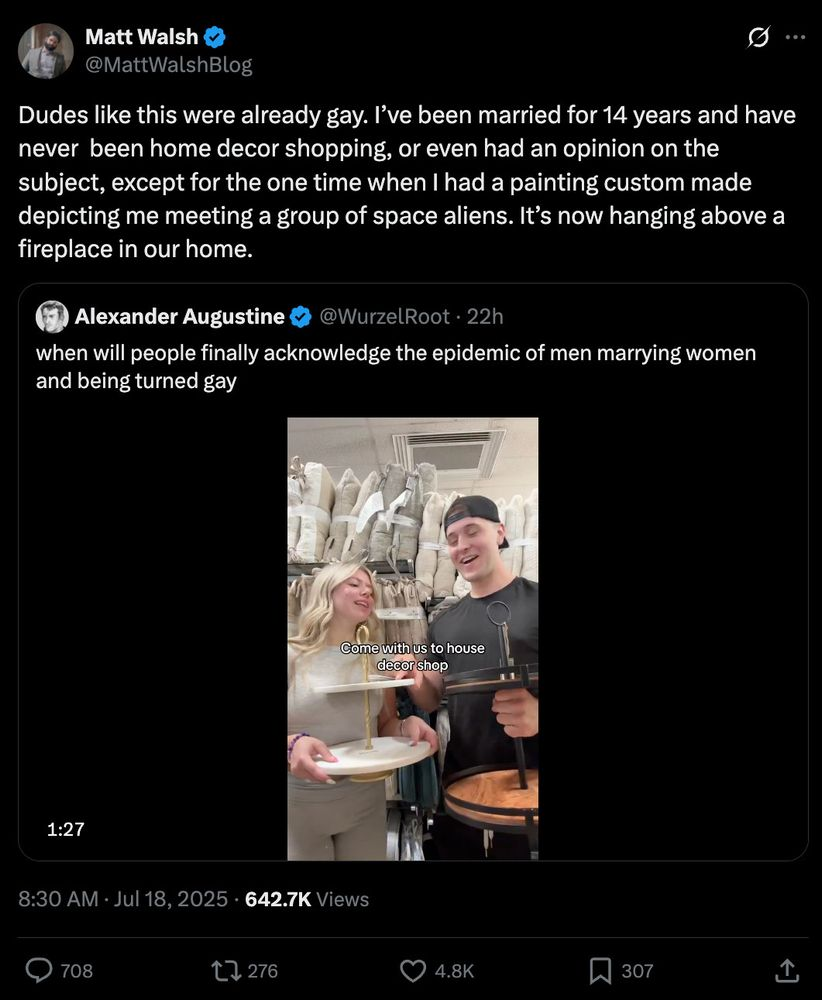822x1000 pixels.
Task: Click the Alexander Augustine name link
Action: [179, 317]
